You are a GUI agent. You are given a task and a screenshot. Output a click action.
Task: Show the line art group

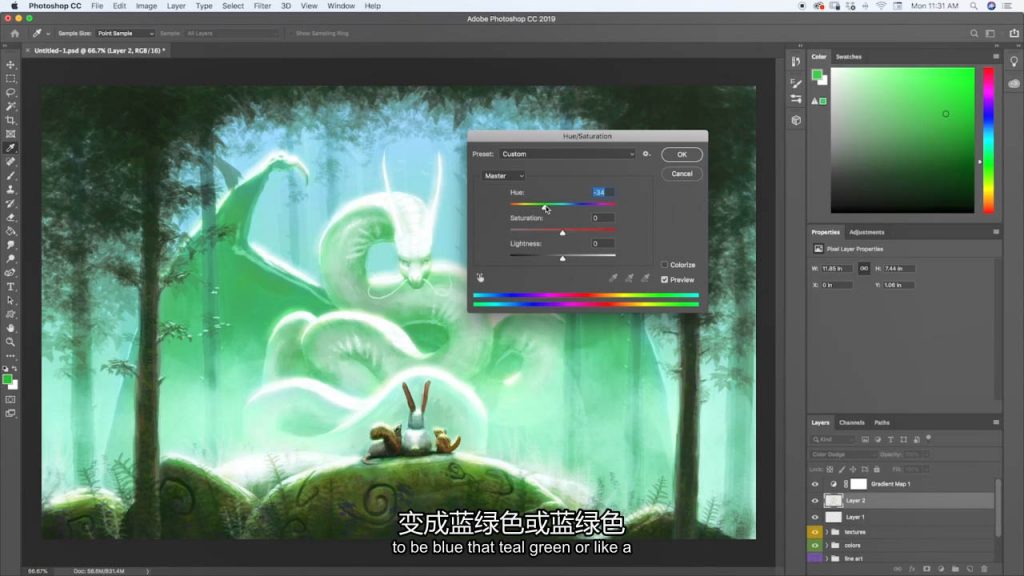click(x=814, y=558)
